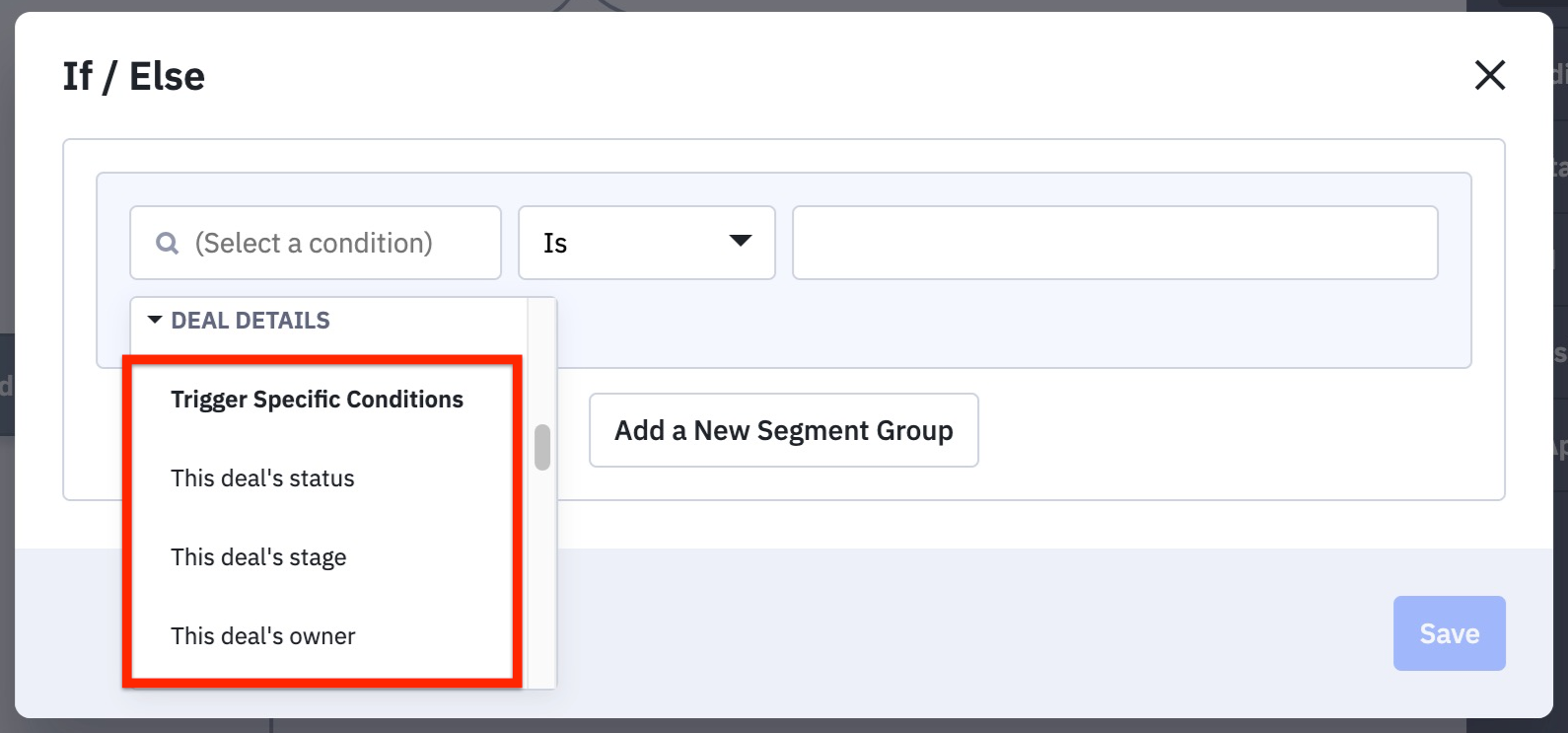Collapse DEAL DETAILS with its triangle icon

(x=155, y=321)
